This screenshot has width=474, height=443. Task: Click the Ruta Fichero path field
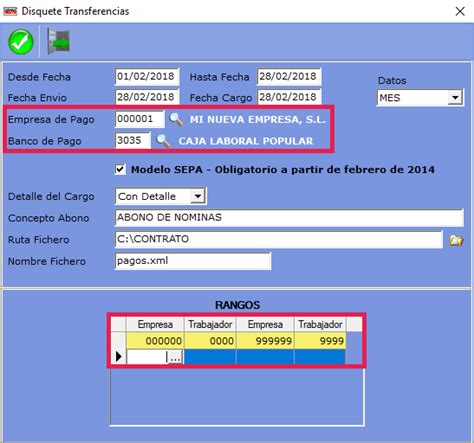279,239
